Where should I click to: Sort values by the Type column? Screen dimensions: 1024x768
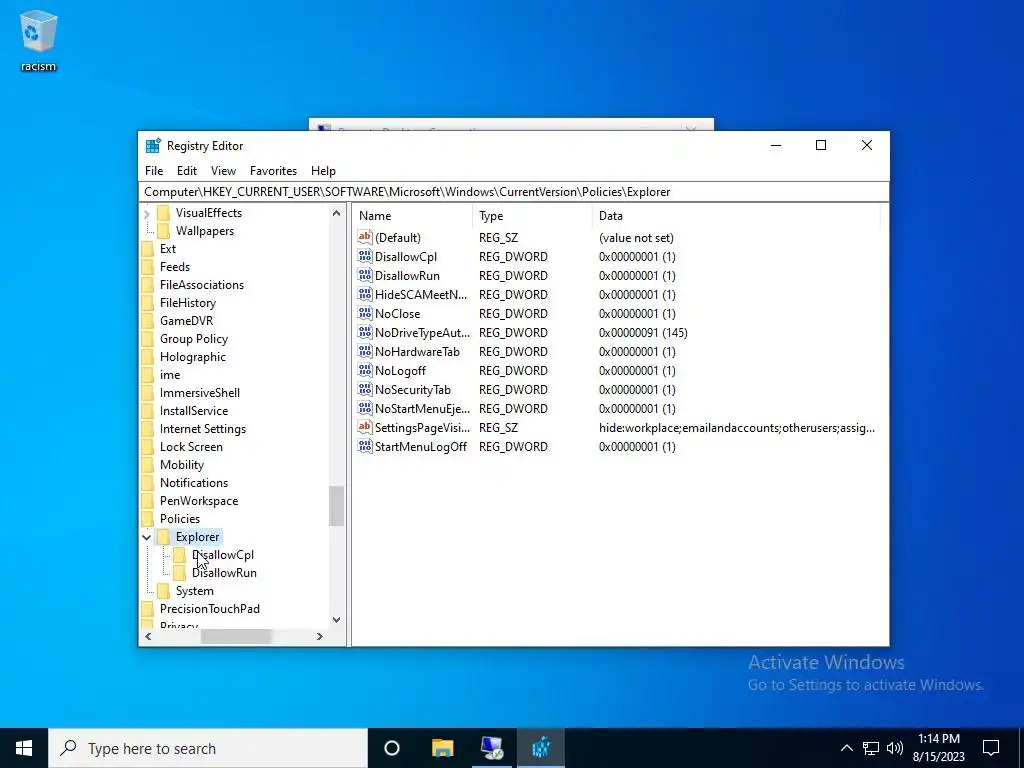coord(532,216)
